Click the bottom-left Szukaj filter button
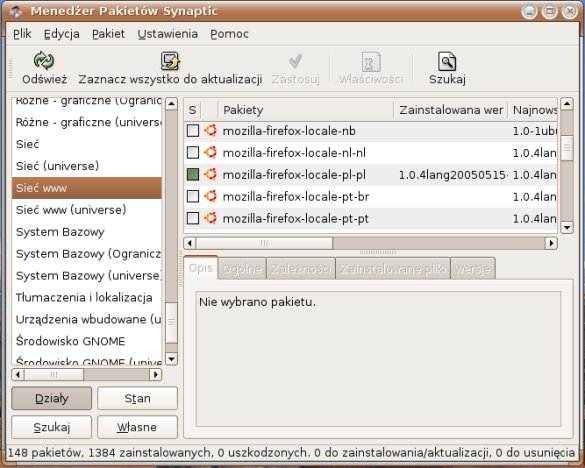Screen dimensions: 585x468 [x=51, y=427]
